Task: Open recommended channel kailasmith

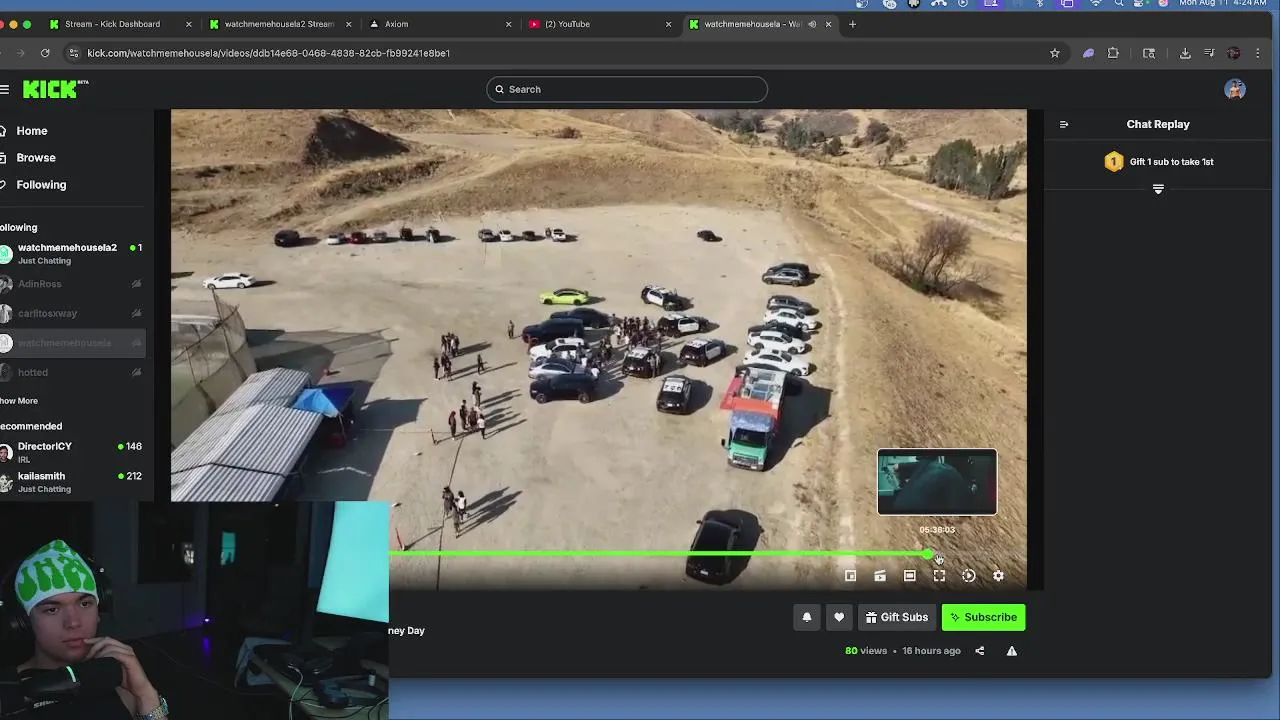Action: pos(72,482)
